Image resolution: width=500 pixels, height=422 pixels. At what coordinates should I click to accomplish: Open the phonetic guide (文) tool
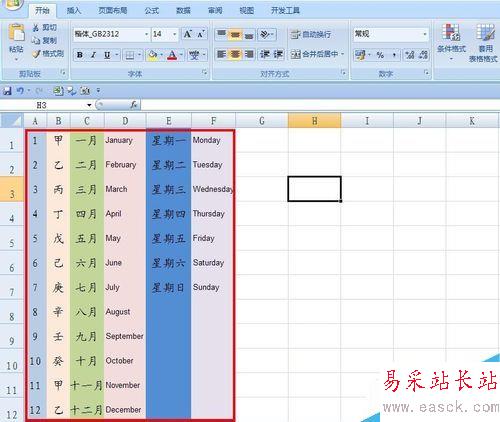click(194, 55)
